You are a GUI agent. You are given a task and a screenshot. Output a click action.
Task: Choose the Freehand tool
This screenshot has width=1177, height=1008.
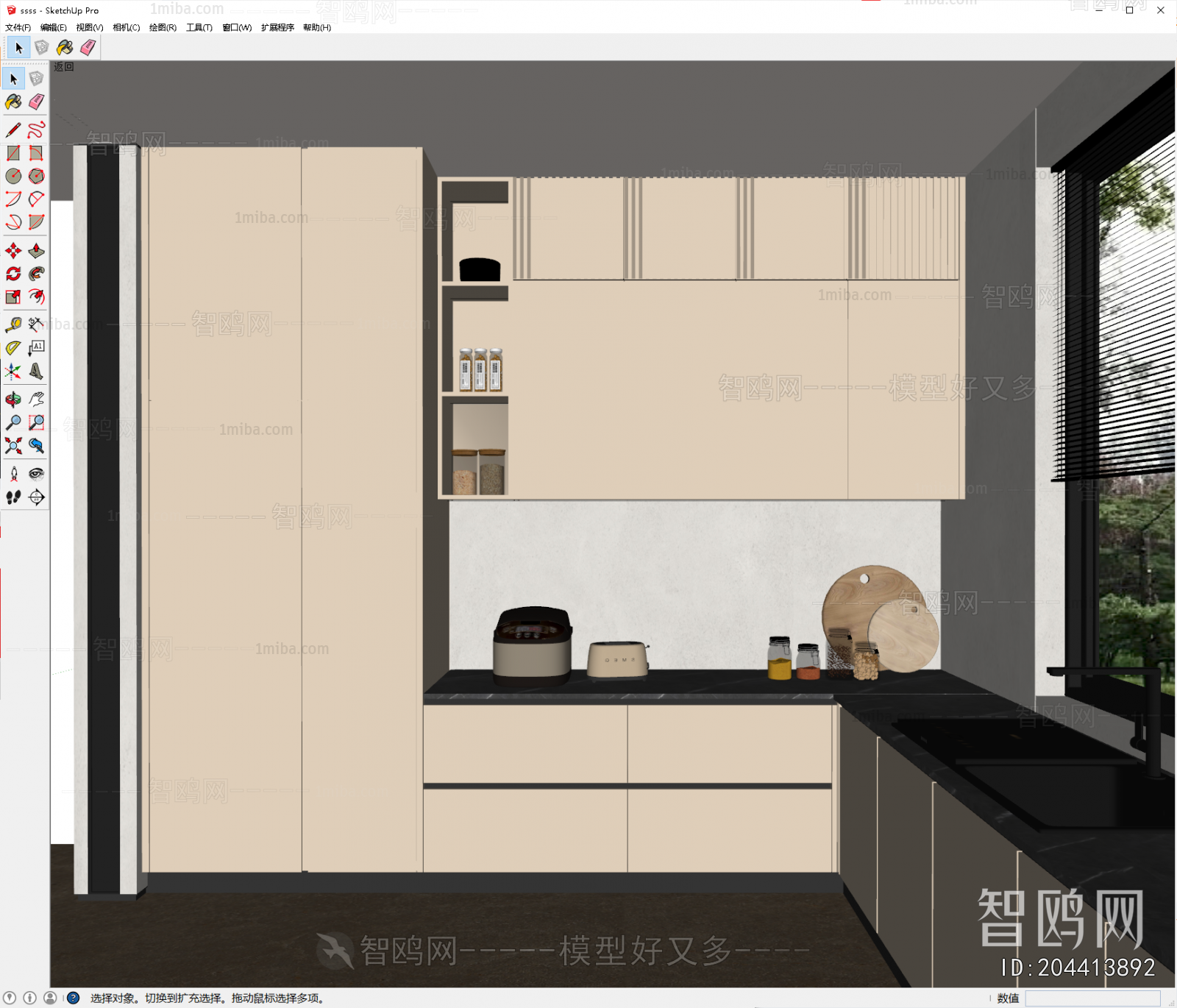[37, 128]
